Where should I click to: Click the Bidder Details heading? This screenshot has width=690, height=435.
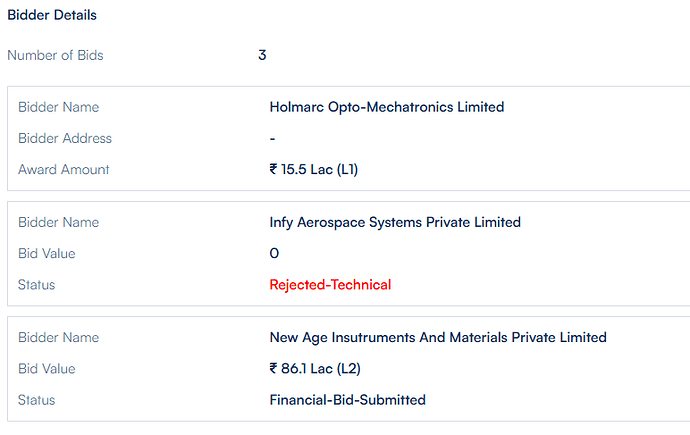[52, 15]
